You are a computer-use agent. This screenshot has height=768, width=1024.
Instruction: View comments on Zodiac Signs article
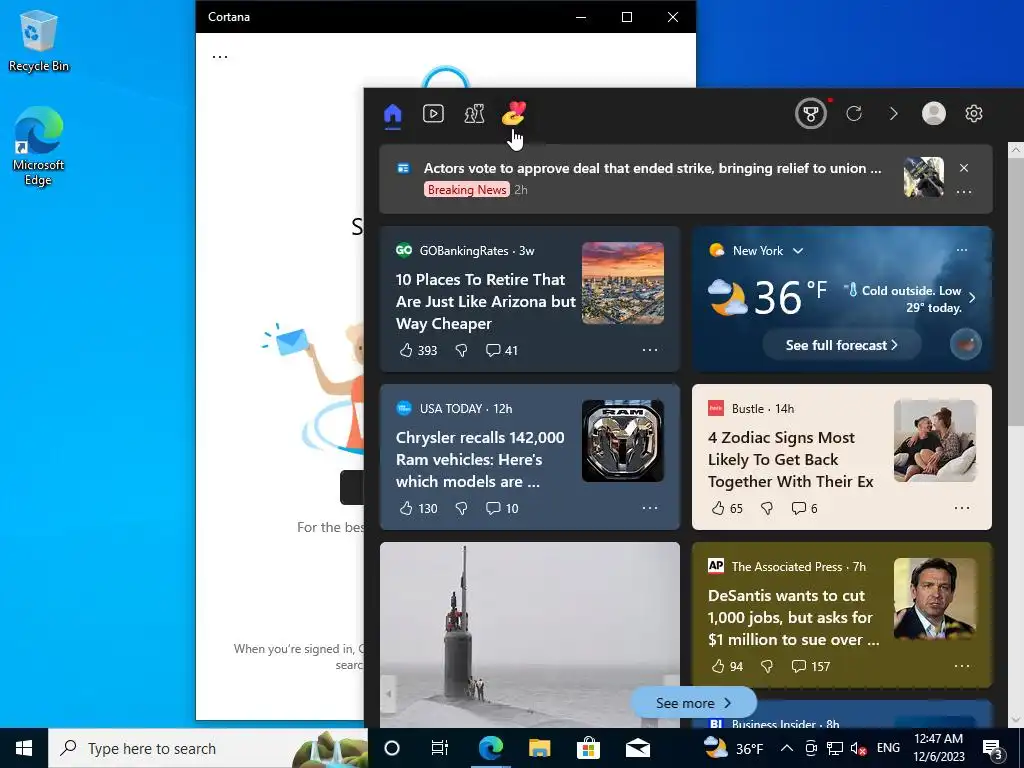point(804,509)
